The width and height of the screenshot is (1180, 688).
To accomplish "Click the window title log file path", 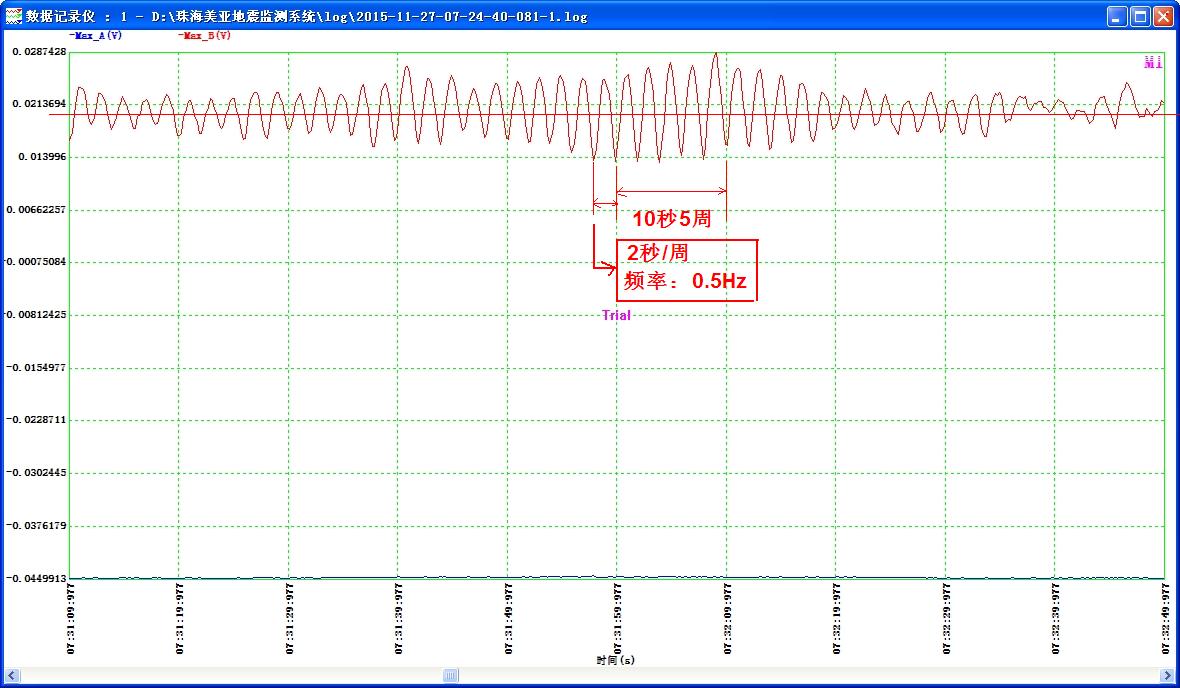I will 370,16.
